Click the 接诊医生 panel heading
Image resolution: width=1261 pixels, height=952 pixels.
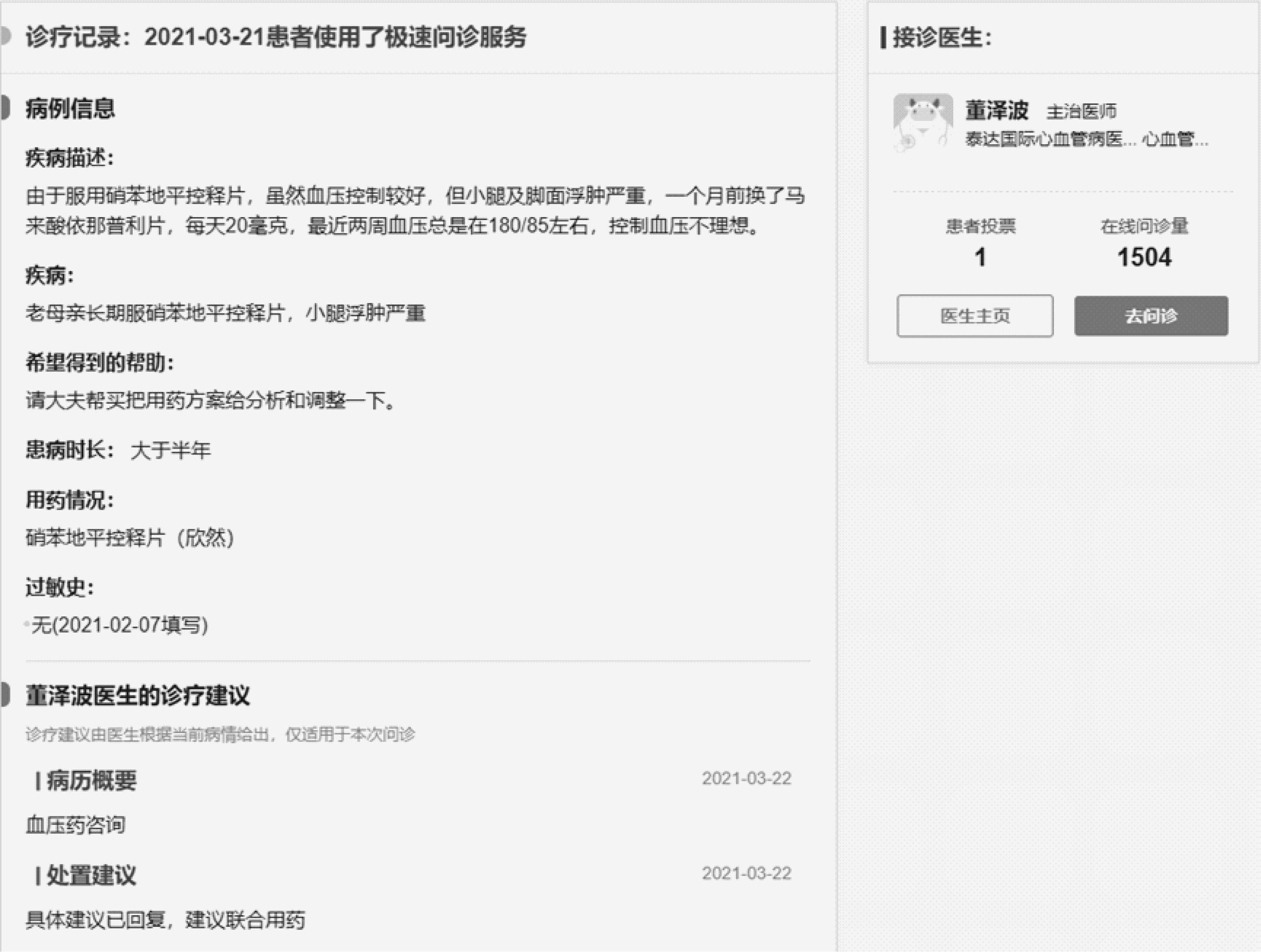[x=942, y=38]
